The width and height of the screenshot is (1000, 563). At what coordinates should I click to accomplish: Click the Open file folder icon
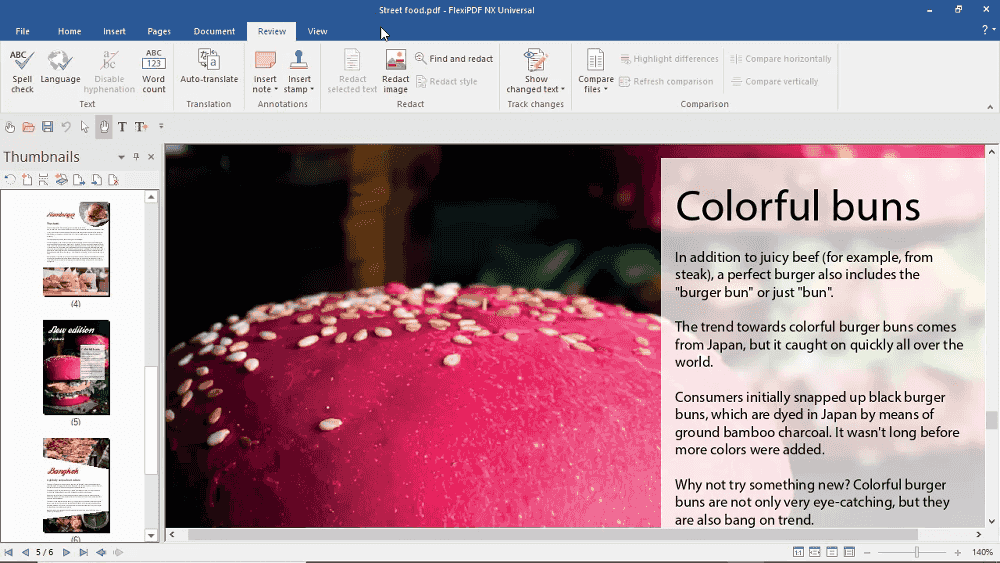click(x=29, y=127)
